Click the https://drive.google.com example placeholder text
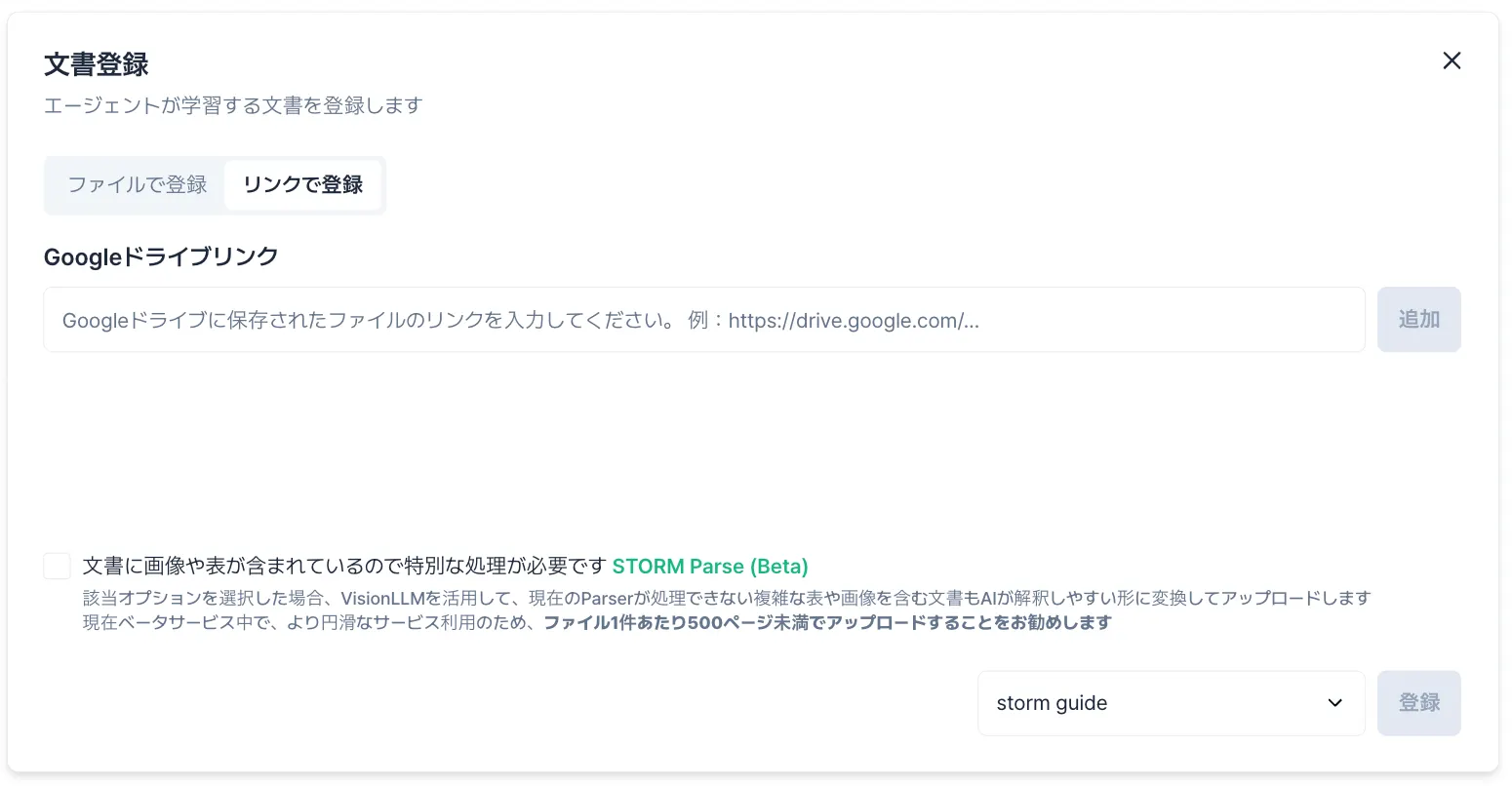The height and width of the screenshot is (786, 1512). coord(853,321)
